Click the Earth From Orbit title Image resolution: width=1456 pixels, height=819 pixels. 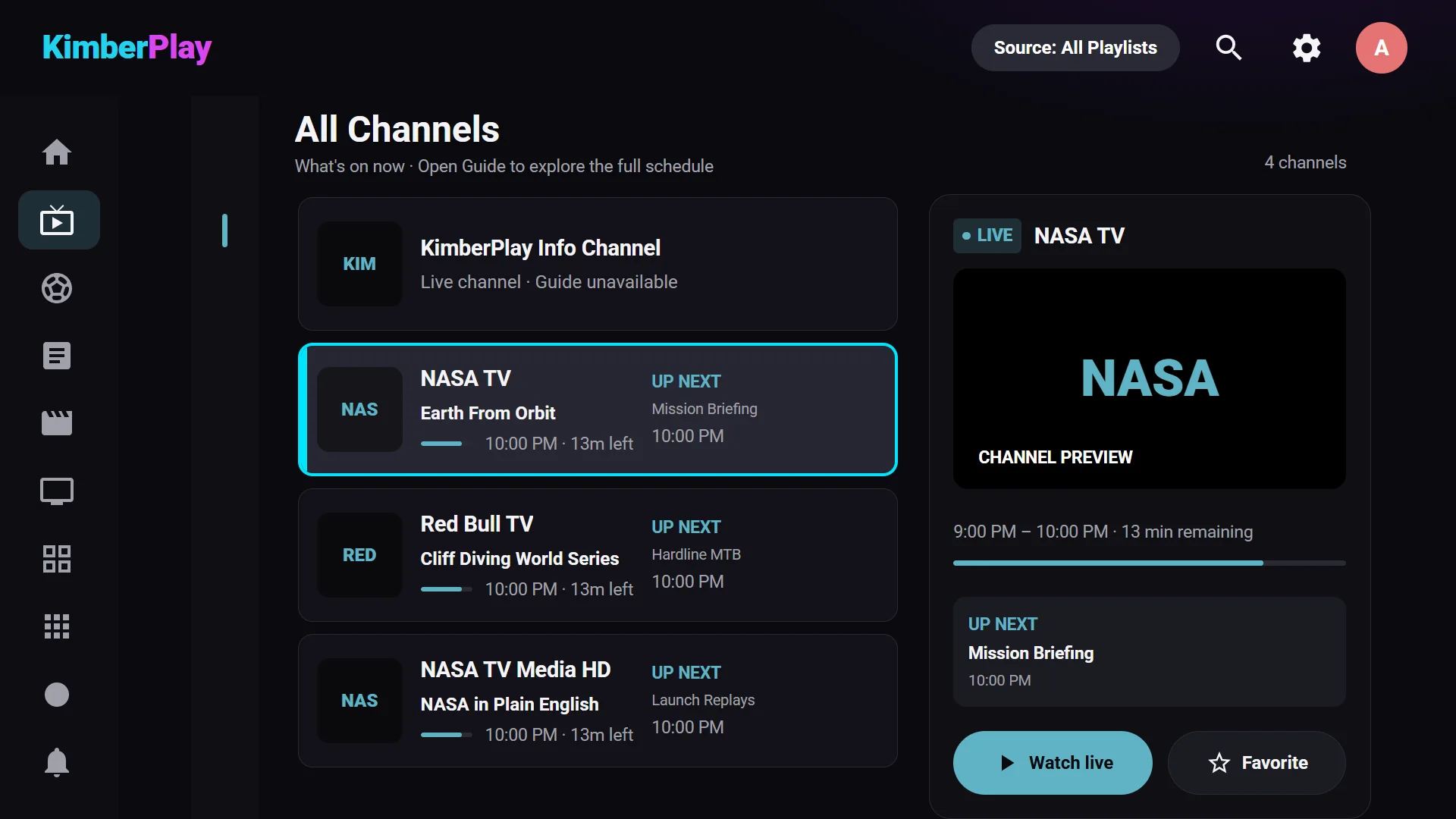pyautogui.click(x=488, y=413)
